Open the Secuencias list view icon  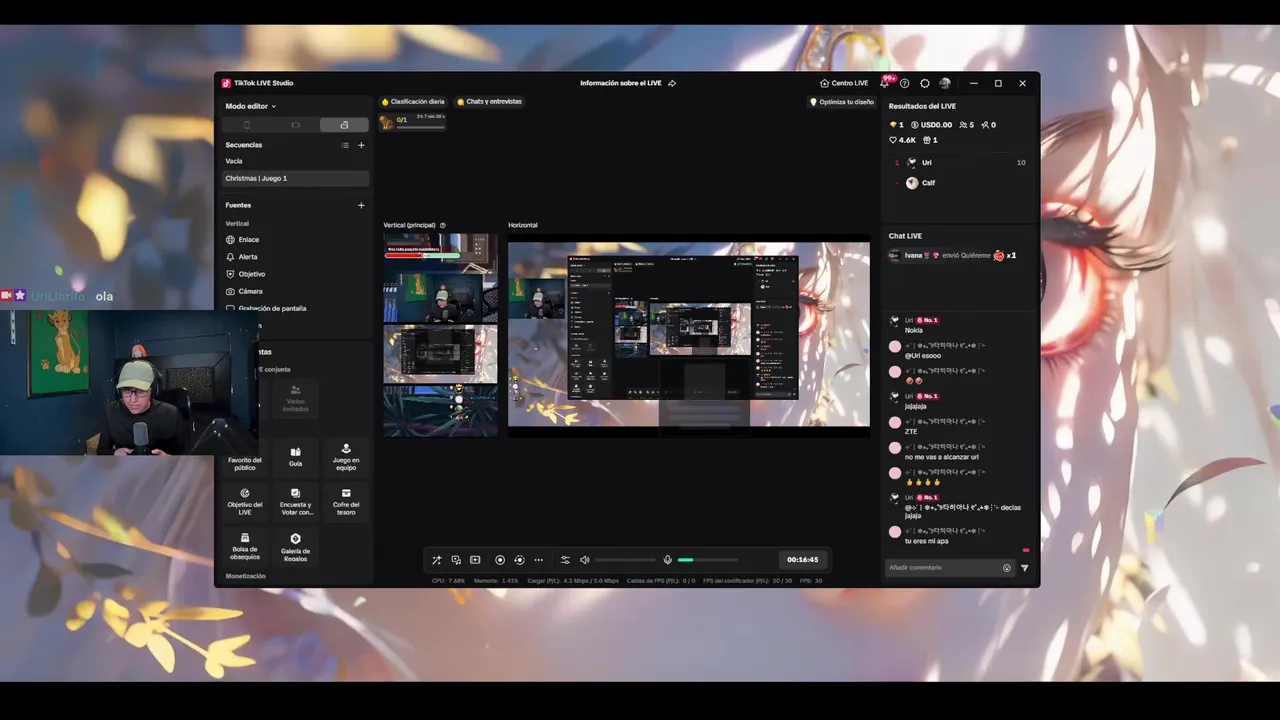[345, 145]
